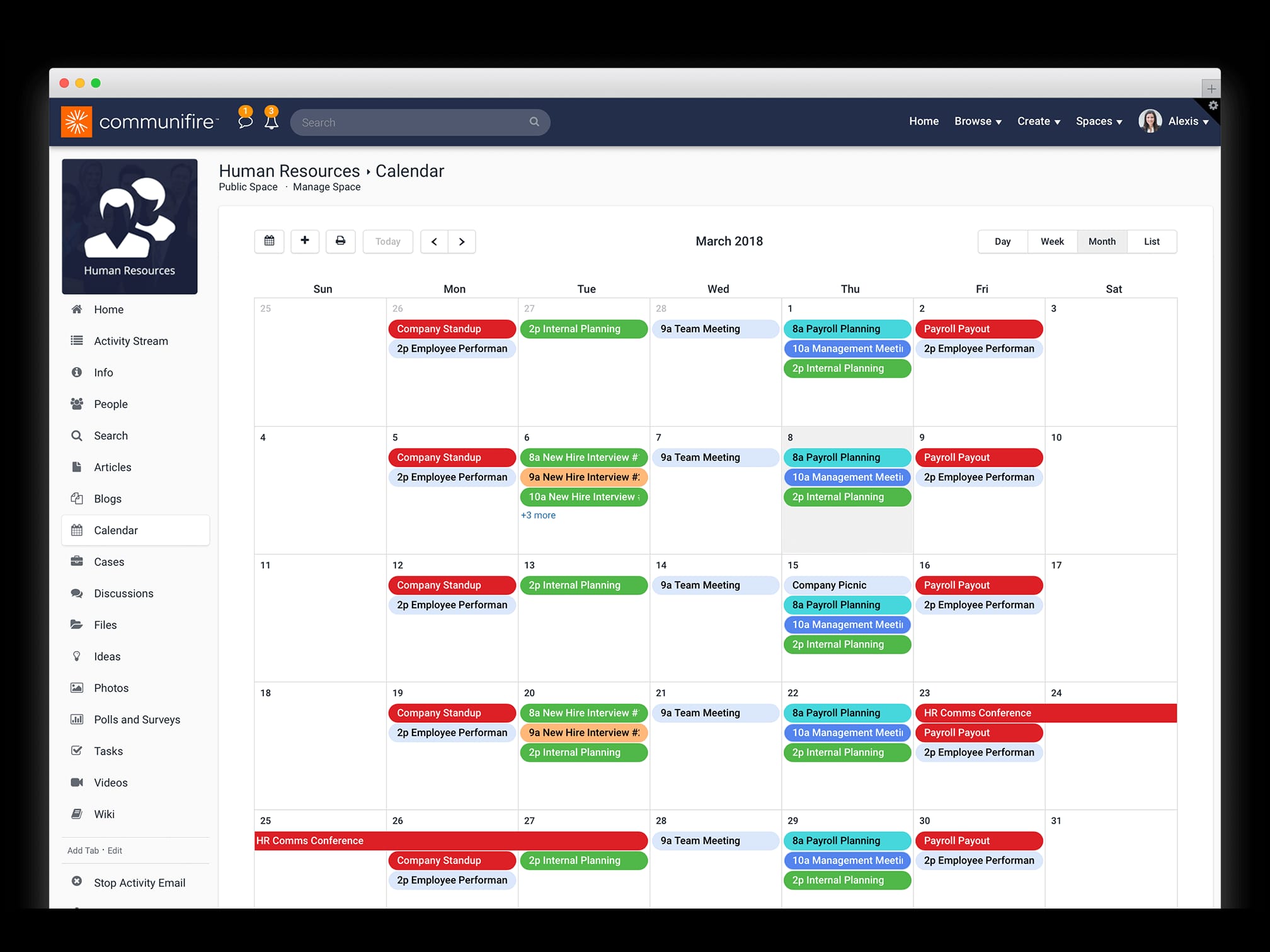Open 9a Team Meeting on March 7

point(716,457)
